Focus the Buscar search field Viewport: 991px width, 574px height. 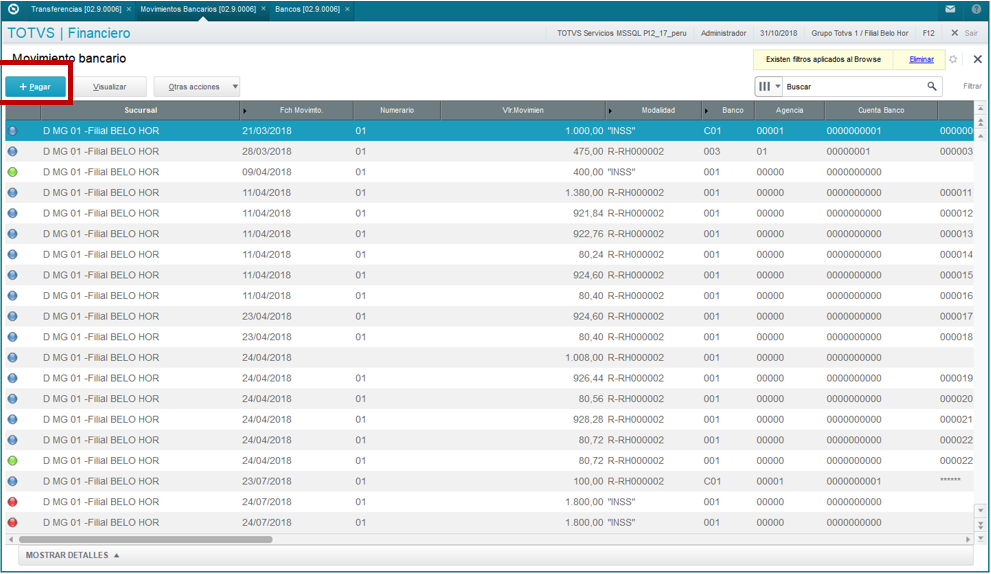(853, 87)
